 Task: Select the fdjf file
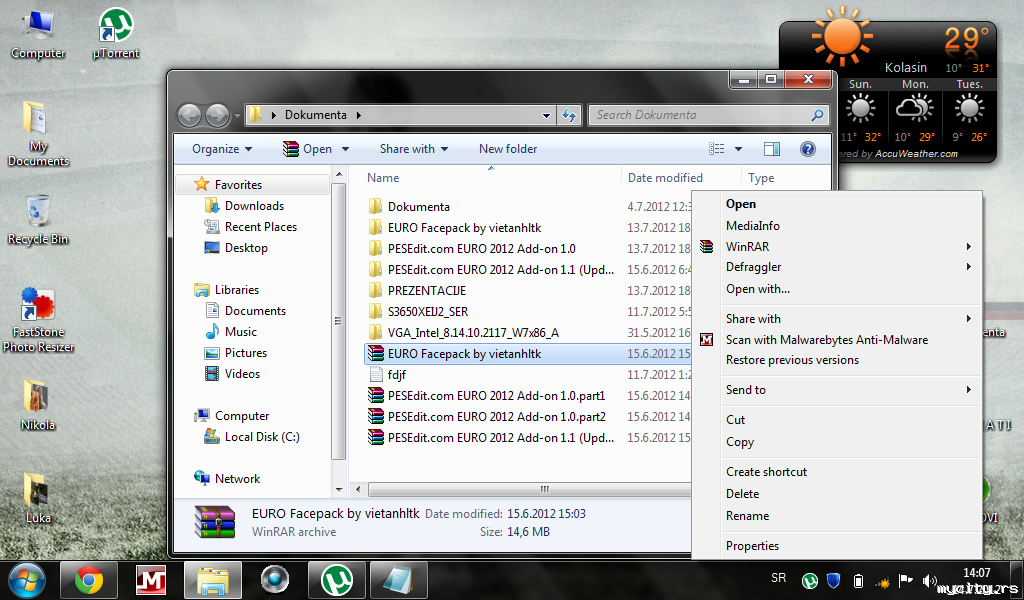pyautogui.click(x=396, y=375)
